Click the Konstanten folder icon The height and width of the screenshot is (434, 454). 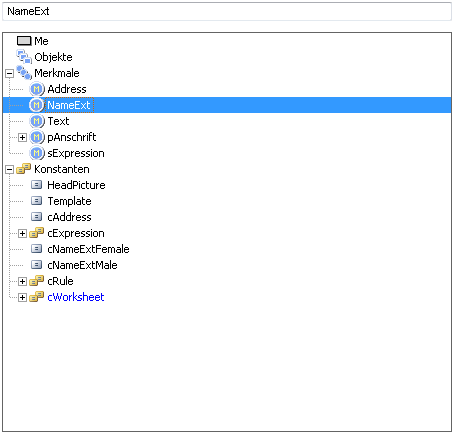(x=23, y=169)
